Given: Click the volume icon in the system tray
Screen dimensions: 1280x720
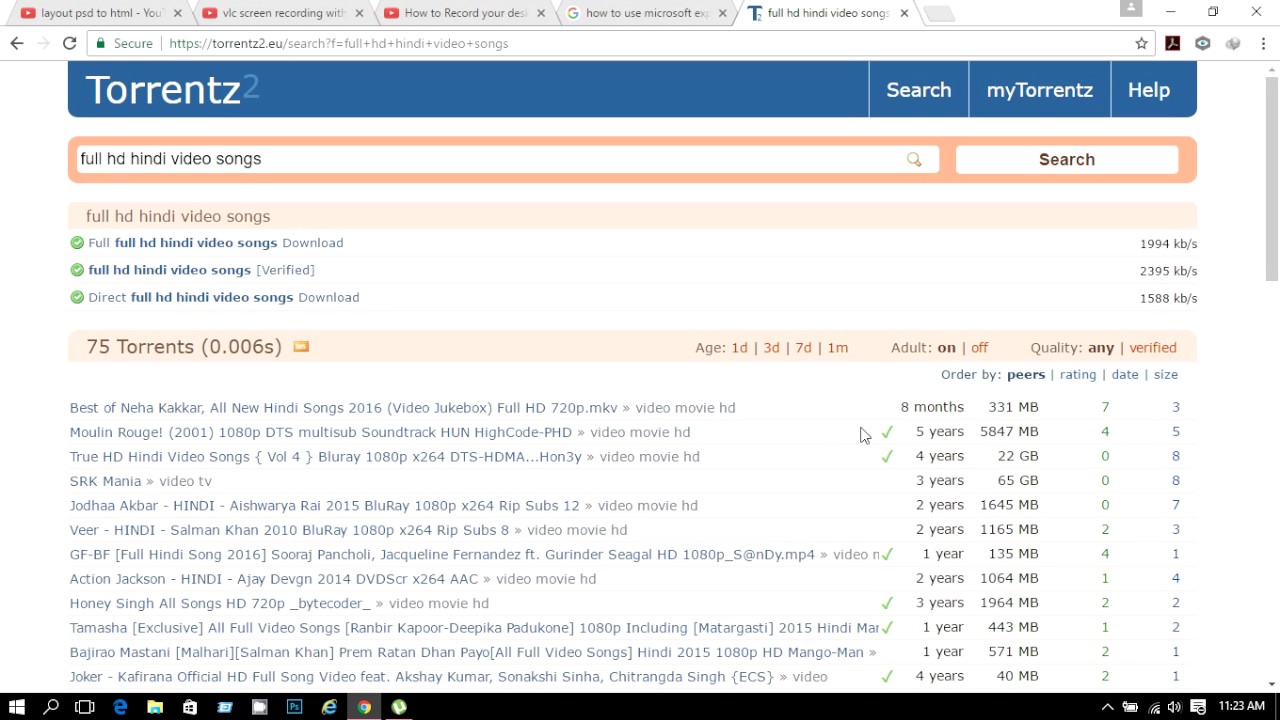Looking at the screenshot, I should [1176, 707].
